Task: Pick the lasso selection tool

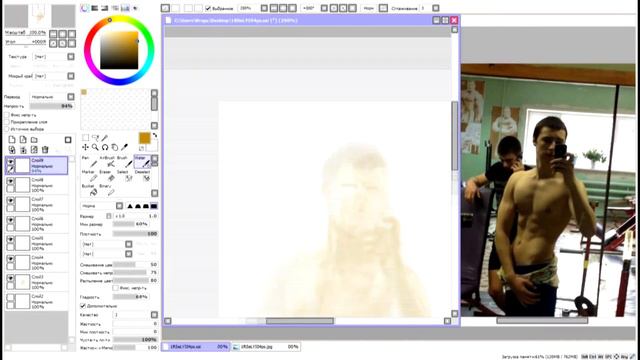Action: click(x=95, y=138)
